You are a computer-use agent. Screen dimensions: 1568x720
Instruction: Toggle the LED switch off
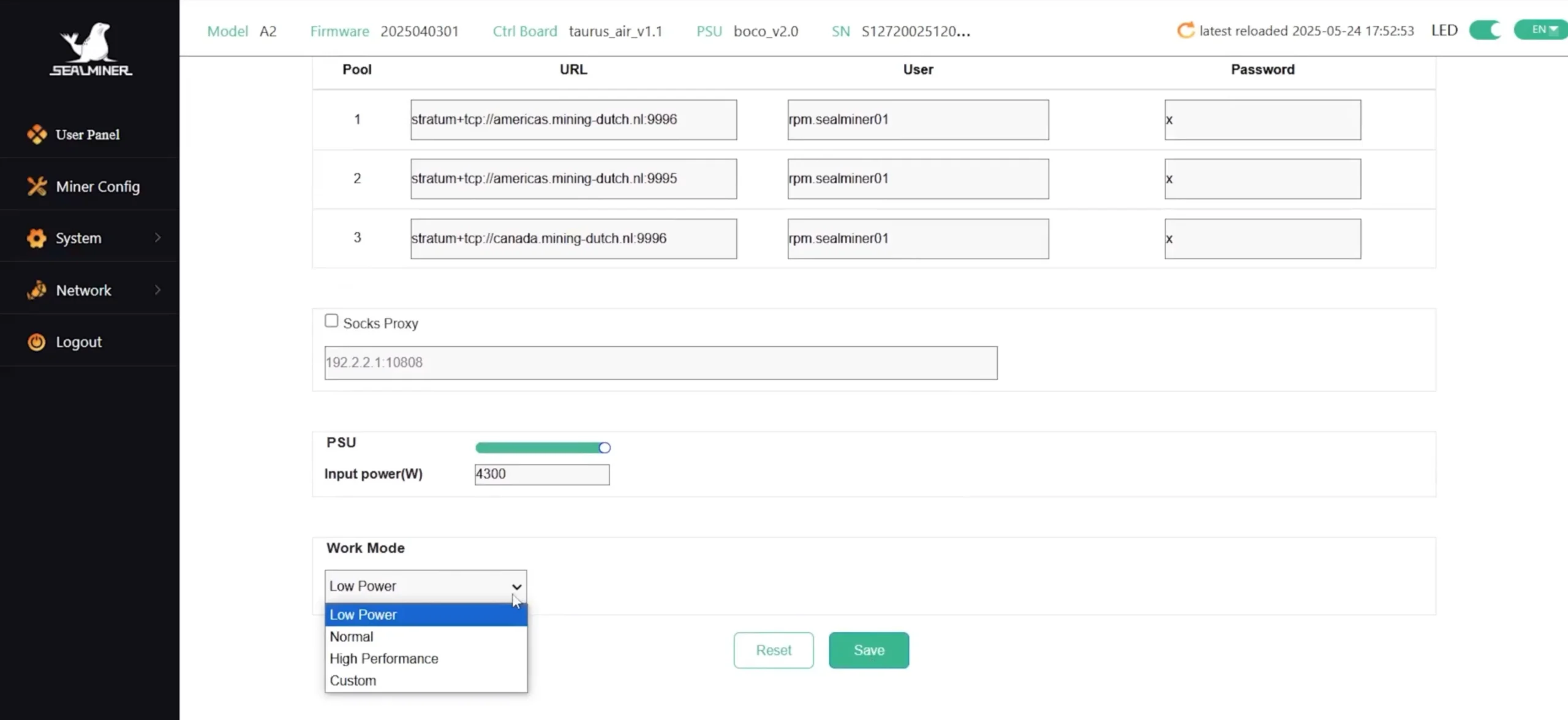[1485, 29]
